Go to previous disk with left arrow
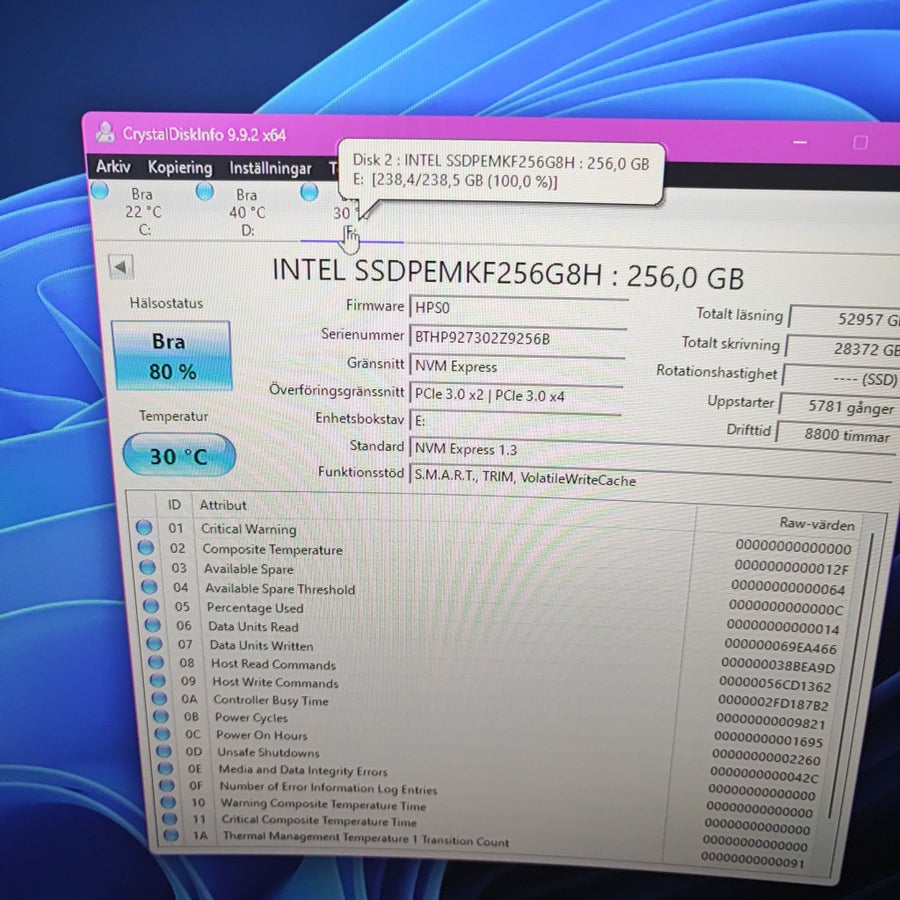Screen dimensions: 900x900 pos(121,267)
